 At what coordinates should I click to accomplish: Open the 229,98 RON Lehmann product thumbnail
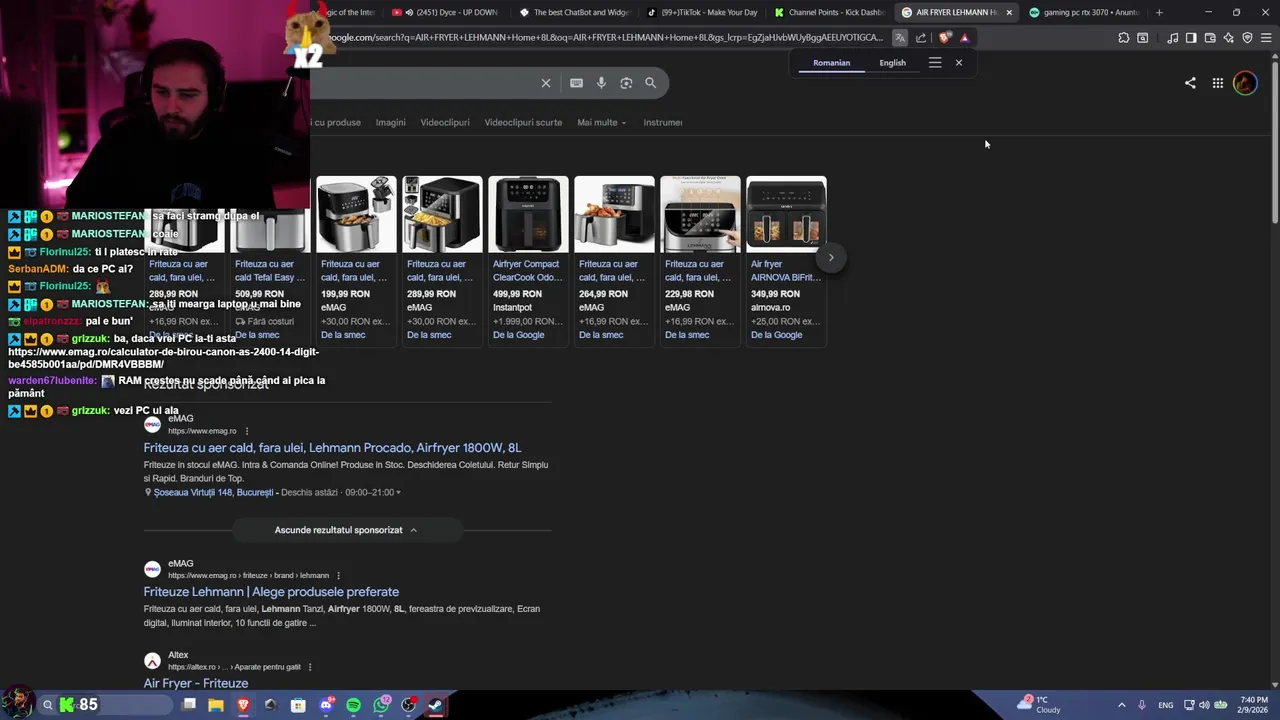pos(700,214)
